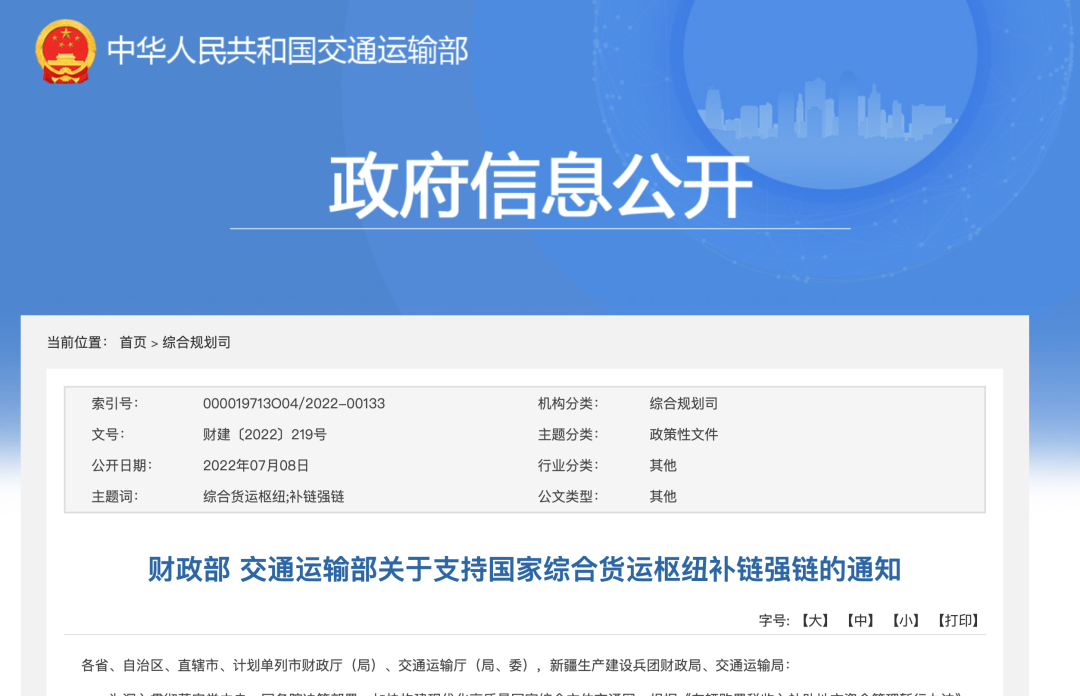Click 其他 in the 行业分类 row
The image size is (1080, 696).
tap(663, 466)
